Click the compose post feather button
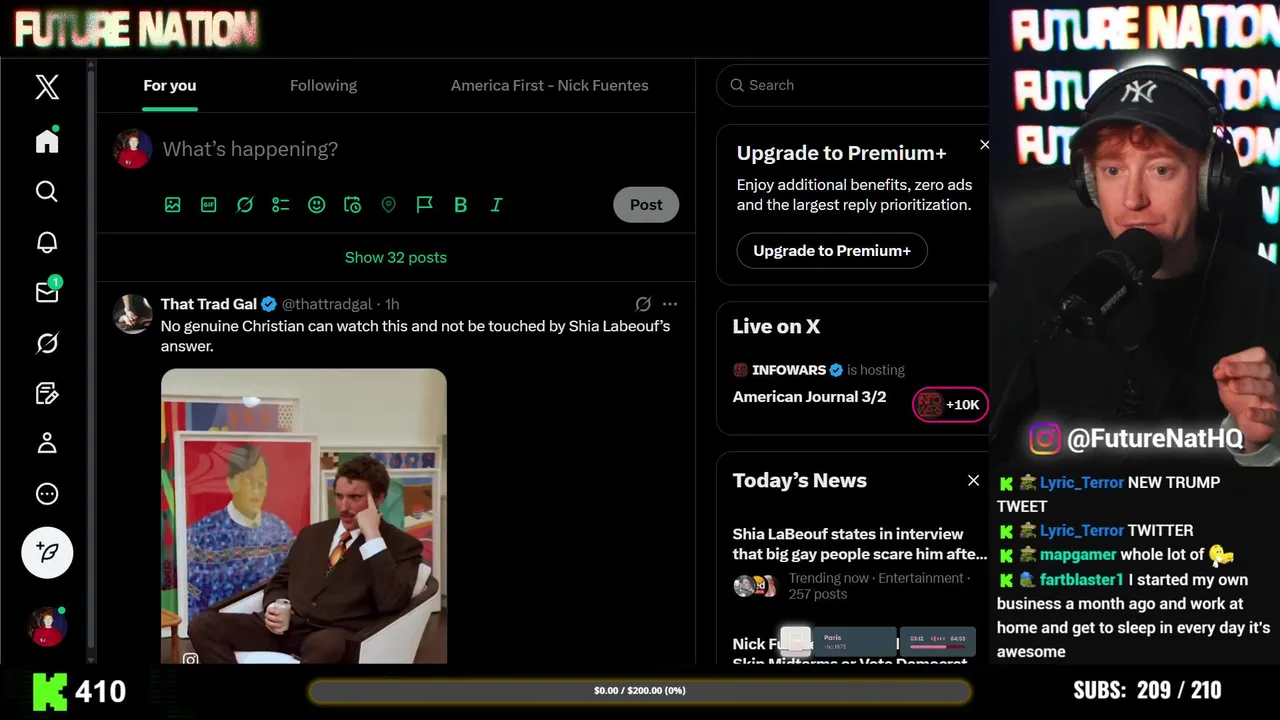The image size is (1280, 720). [47, 552]
